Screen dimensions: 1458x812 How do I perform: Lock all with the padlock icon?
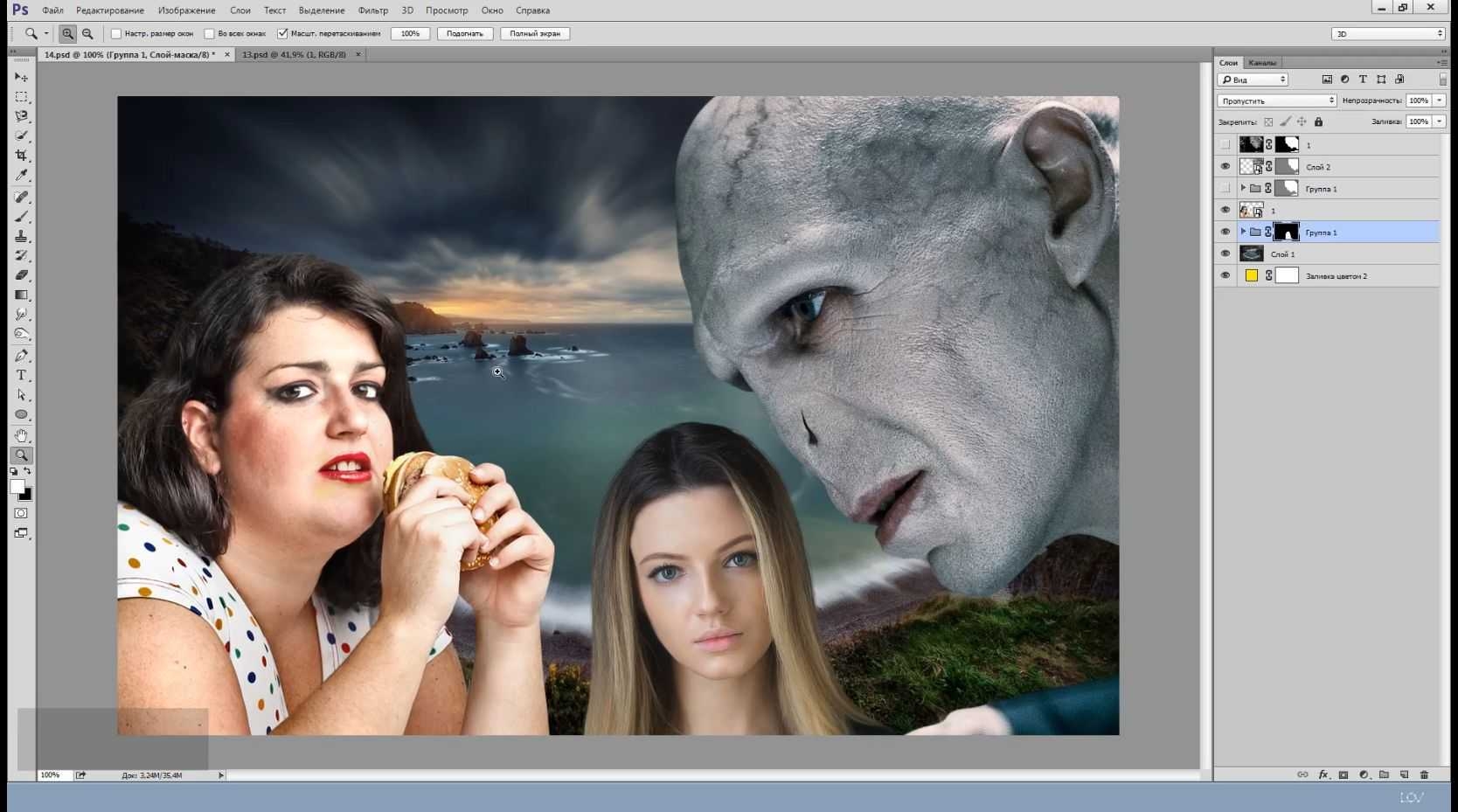[x=1318, y=121]
